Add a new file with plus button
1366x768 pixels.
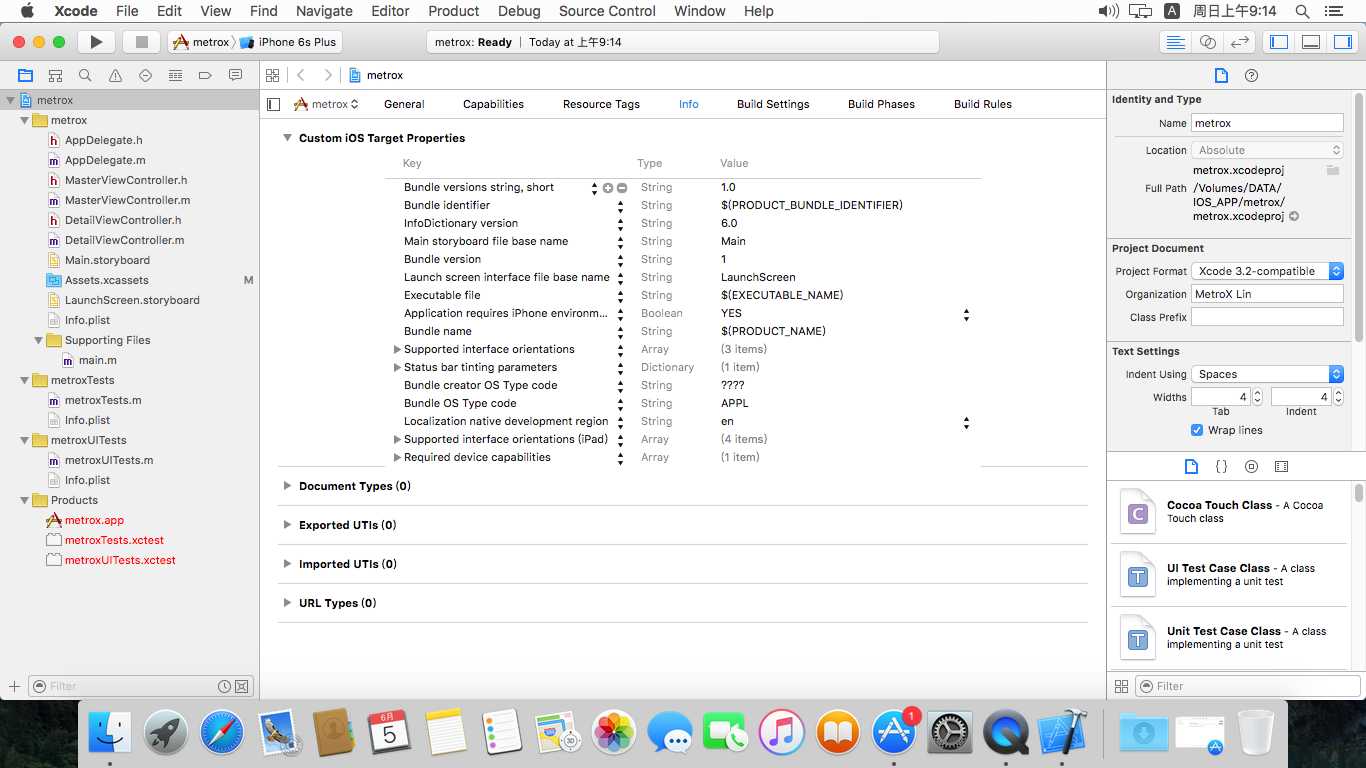click(x=14, y=686)
